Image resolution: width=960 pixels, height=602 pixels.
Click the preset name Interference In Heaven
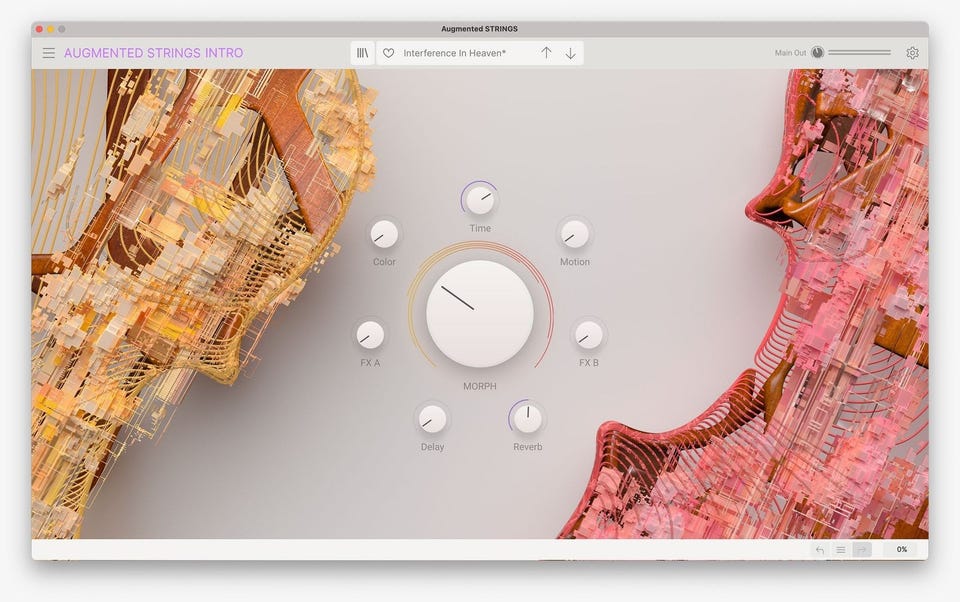tap(455, 53)
